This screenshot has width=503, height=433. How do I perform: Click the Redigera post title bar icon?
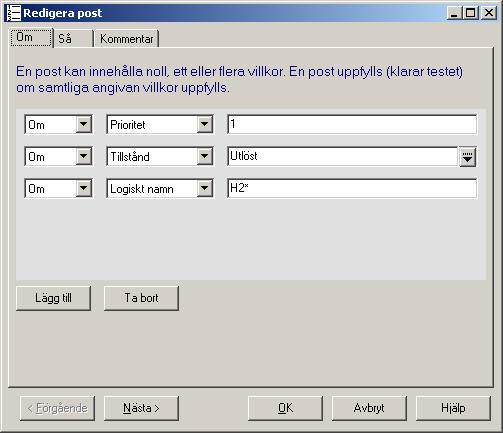pos(13,13)
